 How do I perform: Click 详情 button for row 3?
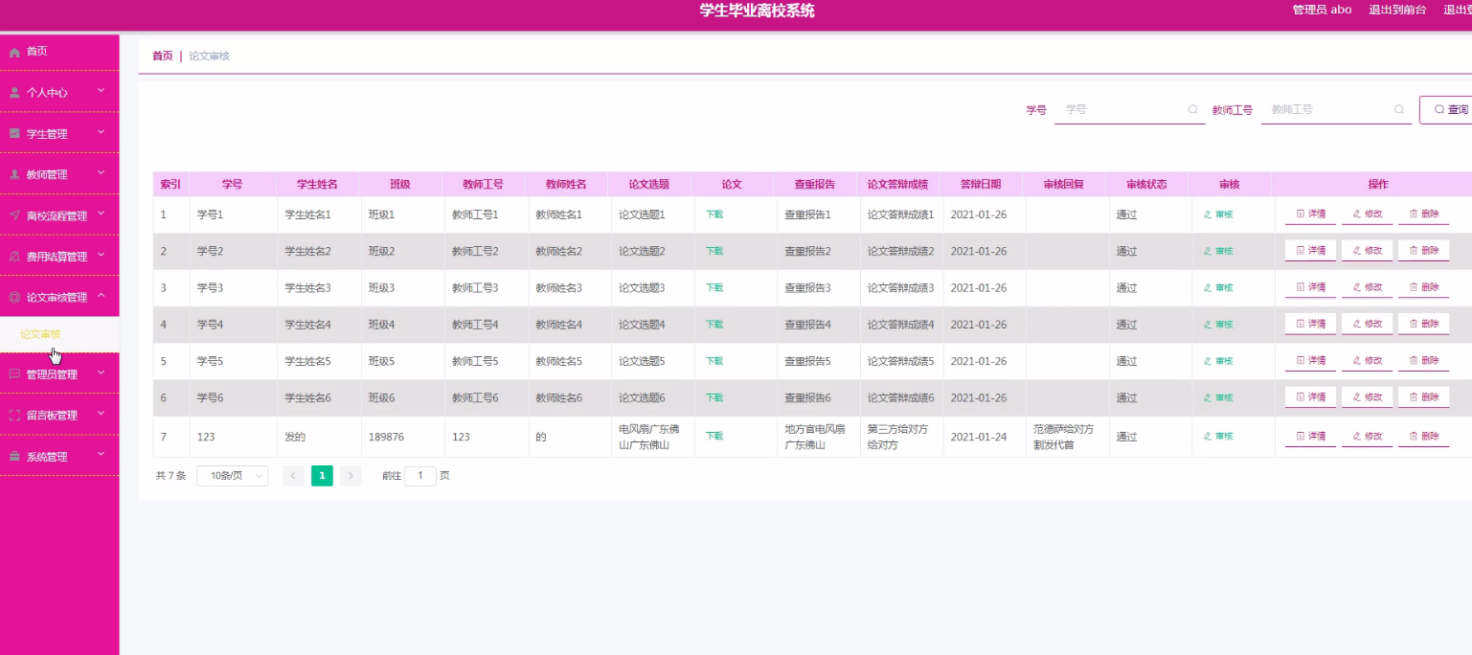point(1310,288)
